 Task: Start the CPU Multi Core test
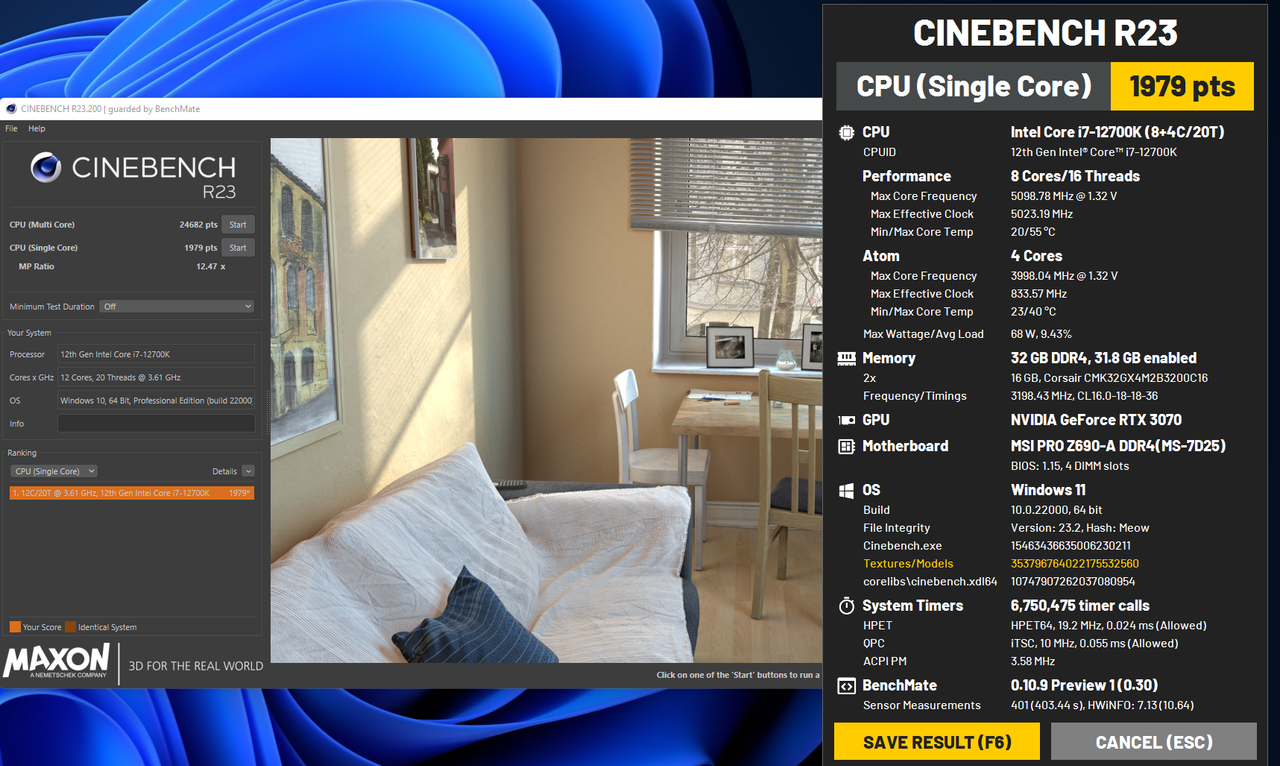[238, 224]
